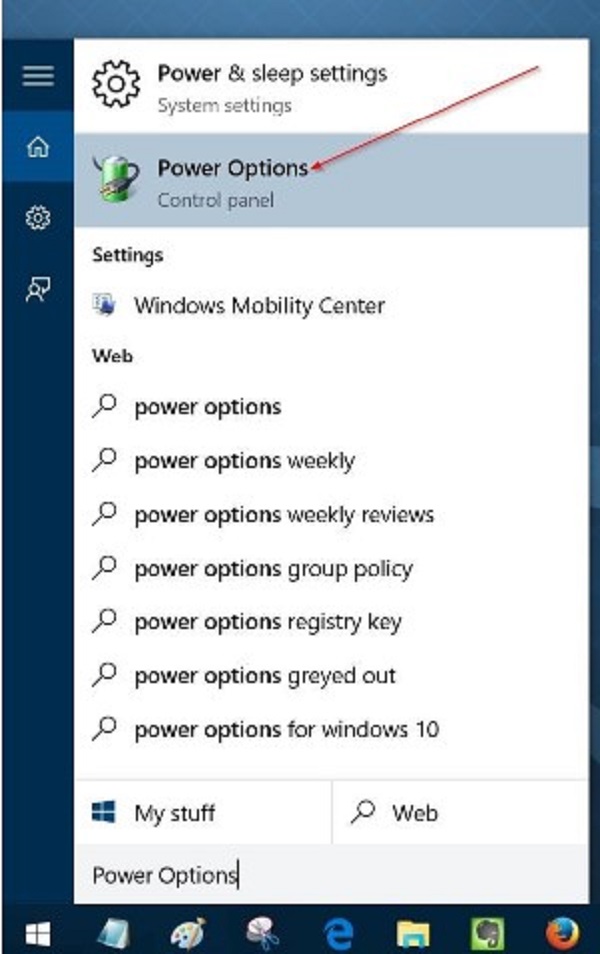Choose power options group policy suggestion
Viewport: 600px width, 954px height.
point(273,569)
